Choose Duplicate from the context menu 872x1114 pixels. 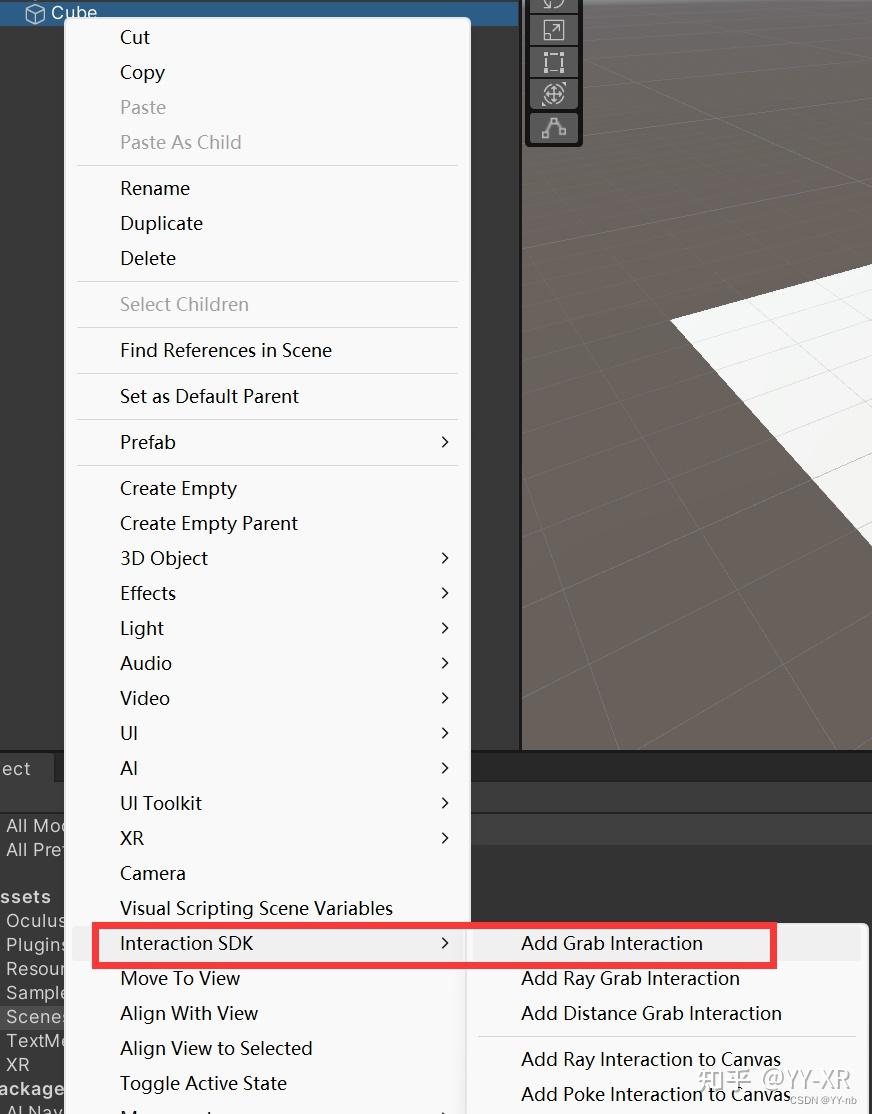[x=161, y=223]
